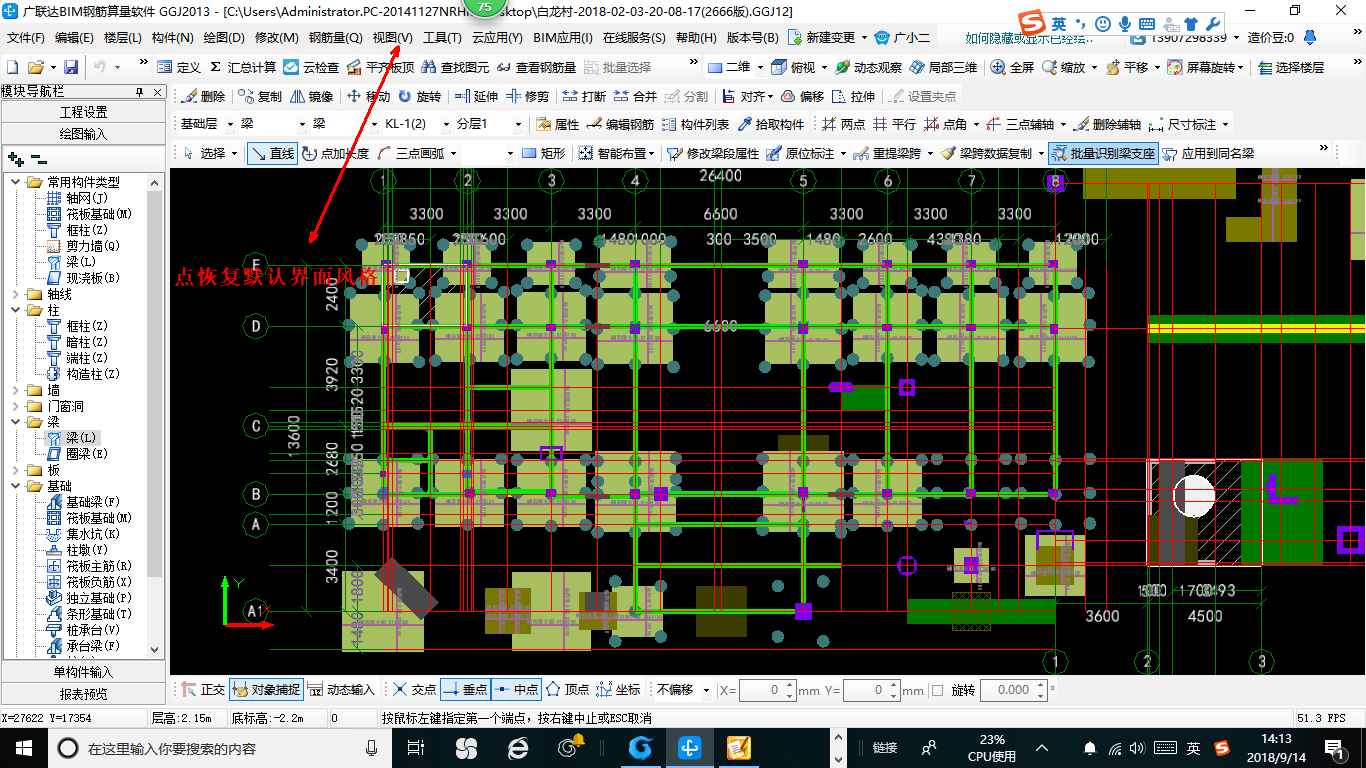This screenshot has width=1366, height=768.
Task: Click 拾取构件 pick component eyedropper
Action: point(771,124)
